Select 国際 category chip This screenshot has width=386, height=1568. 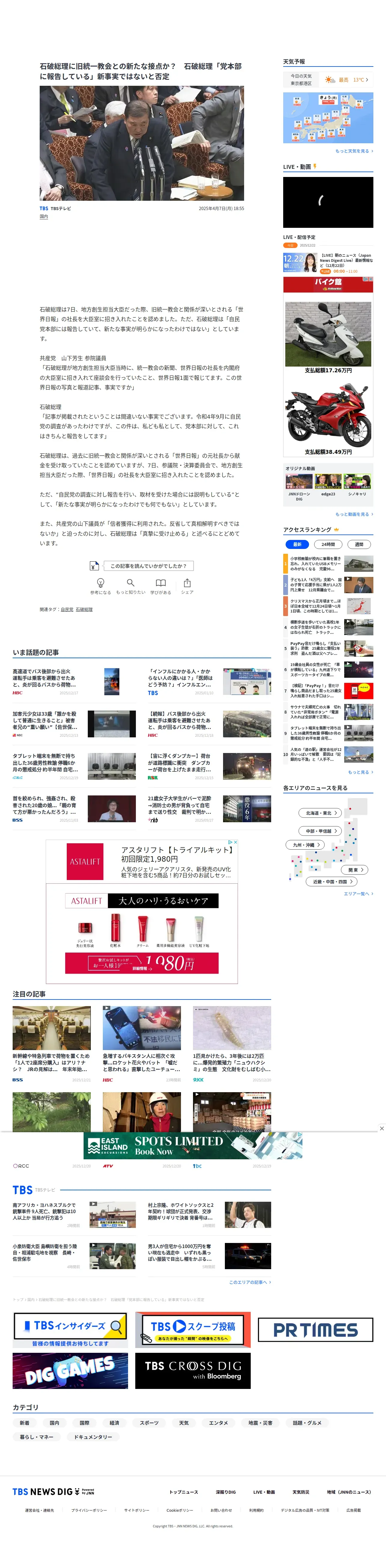click(x=84, y=1423)
